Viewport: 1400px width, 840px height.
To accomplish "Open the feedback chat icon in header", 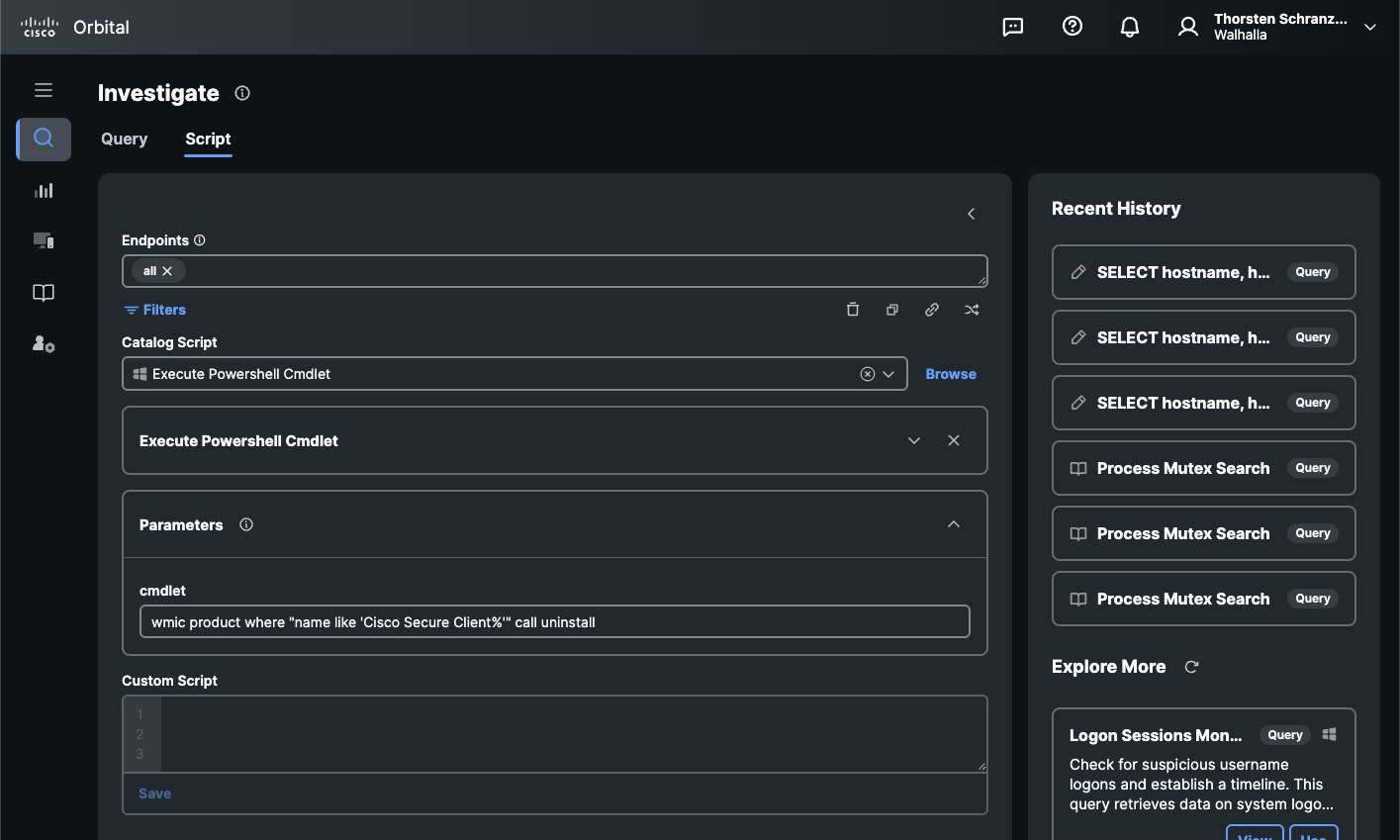I will coord(1013,27).
